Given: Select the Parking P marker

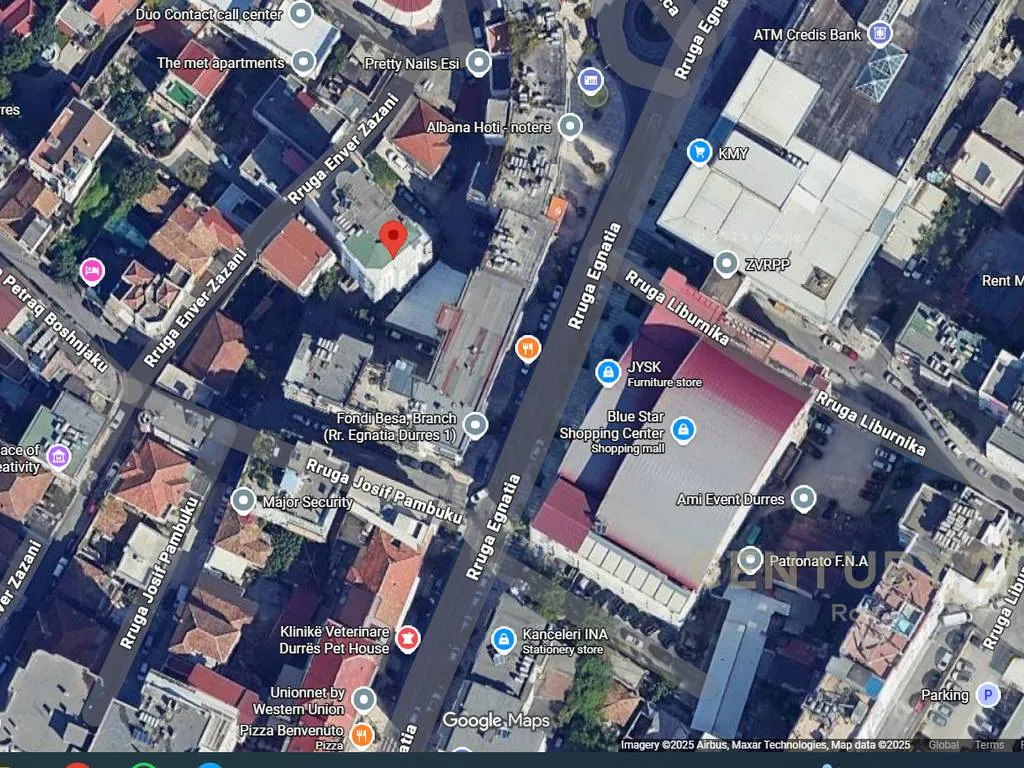Looking at the screenshot, I should (988, 695).
